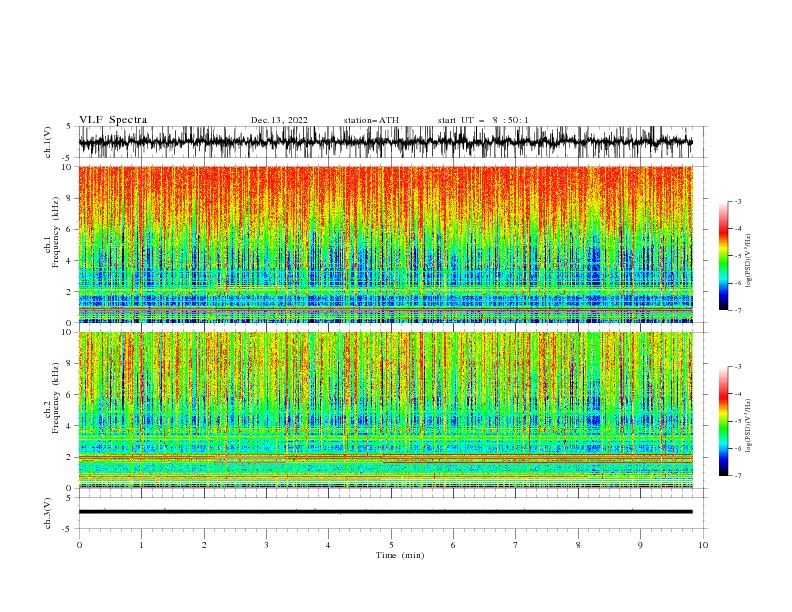Click the '-5' tick on ch.3 voltage axis

[68, 529]
